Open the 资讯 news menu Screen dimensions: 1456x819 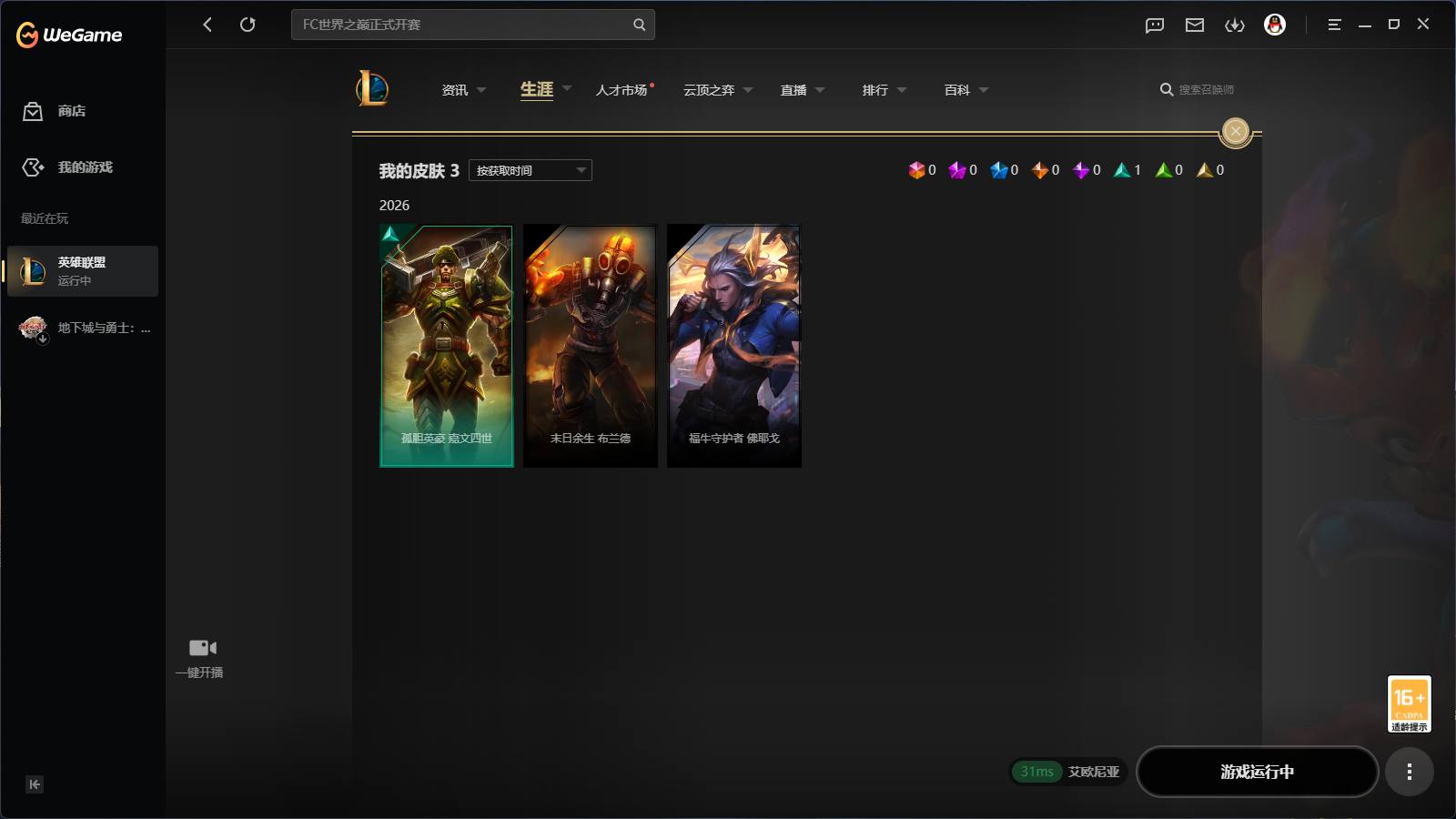(454, 90)
